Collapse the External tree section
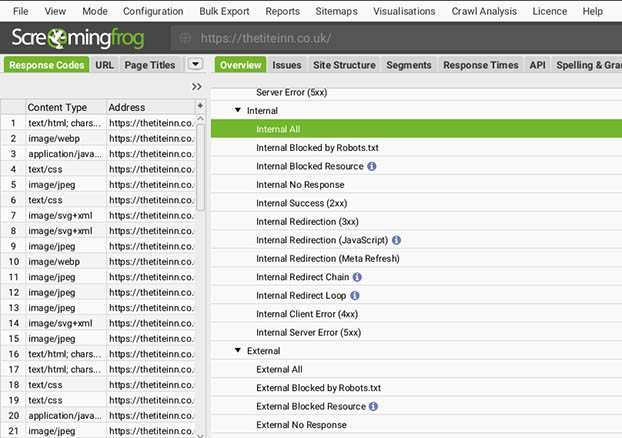 pos(238,351)
